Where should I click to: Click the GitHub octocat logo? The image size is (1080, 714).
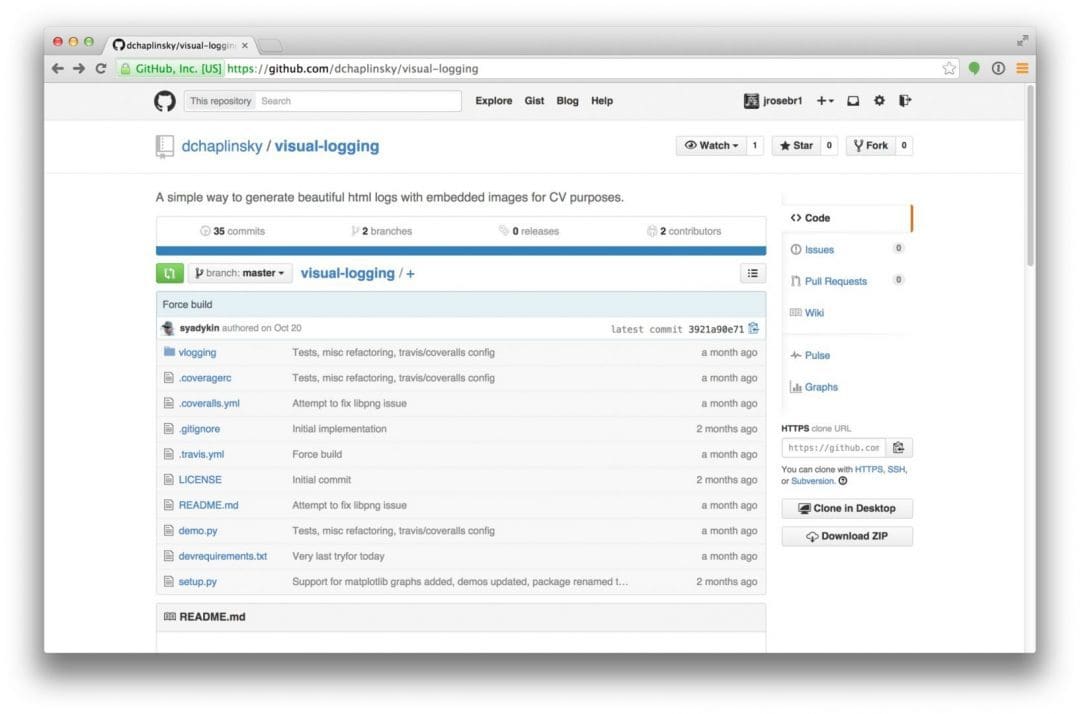coord(165,101)
